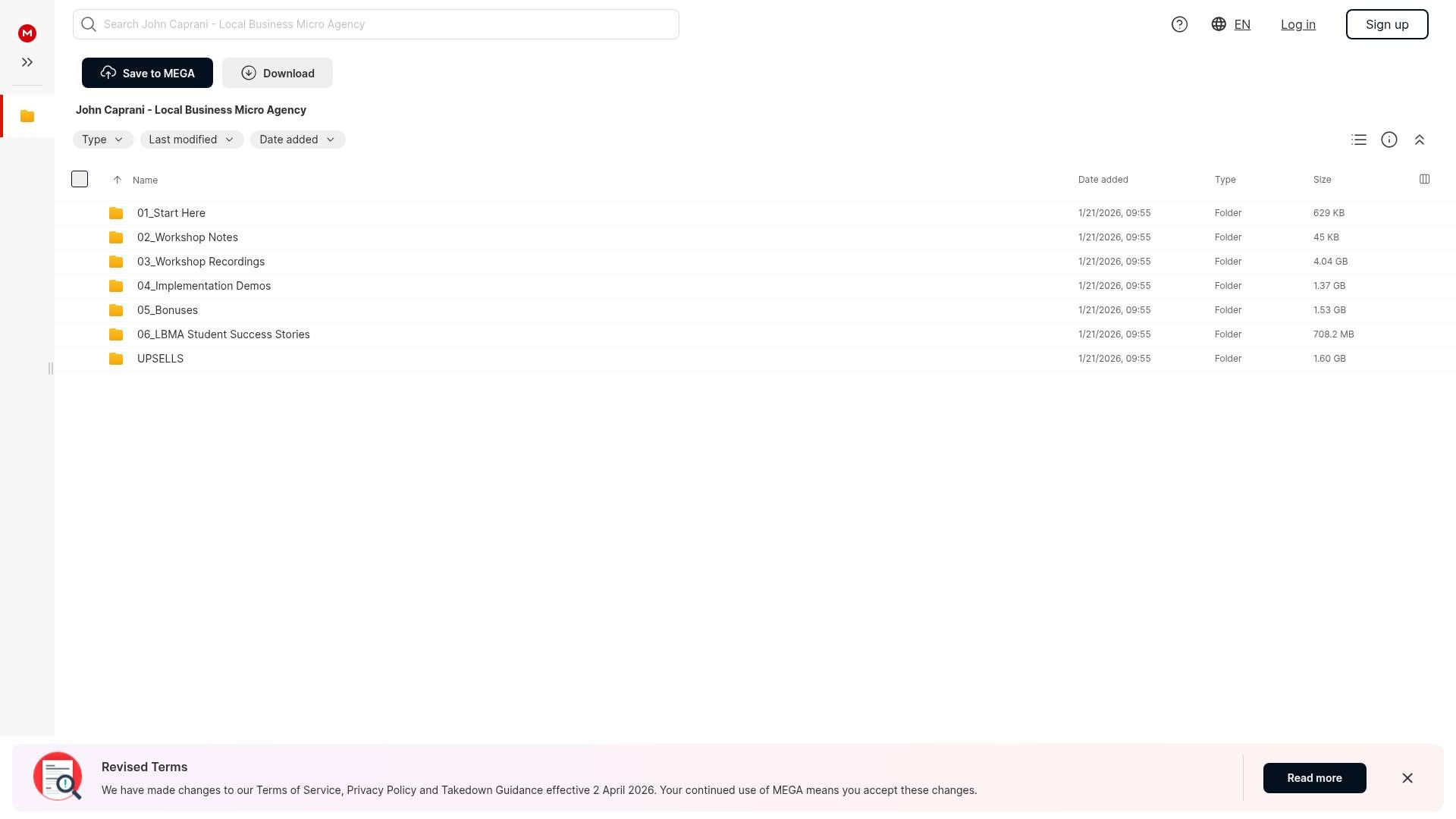Click Save to MEGA button
The width and height of the screenshot is (1456, 819).
tap(147, 73)
